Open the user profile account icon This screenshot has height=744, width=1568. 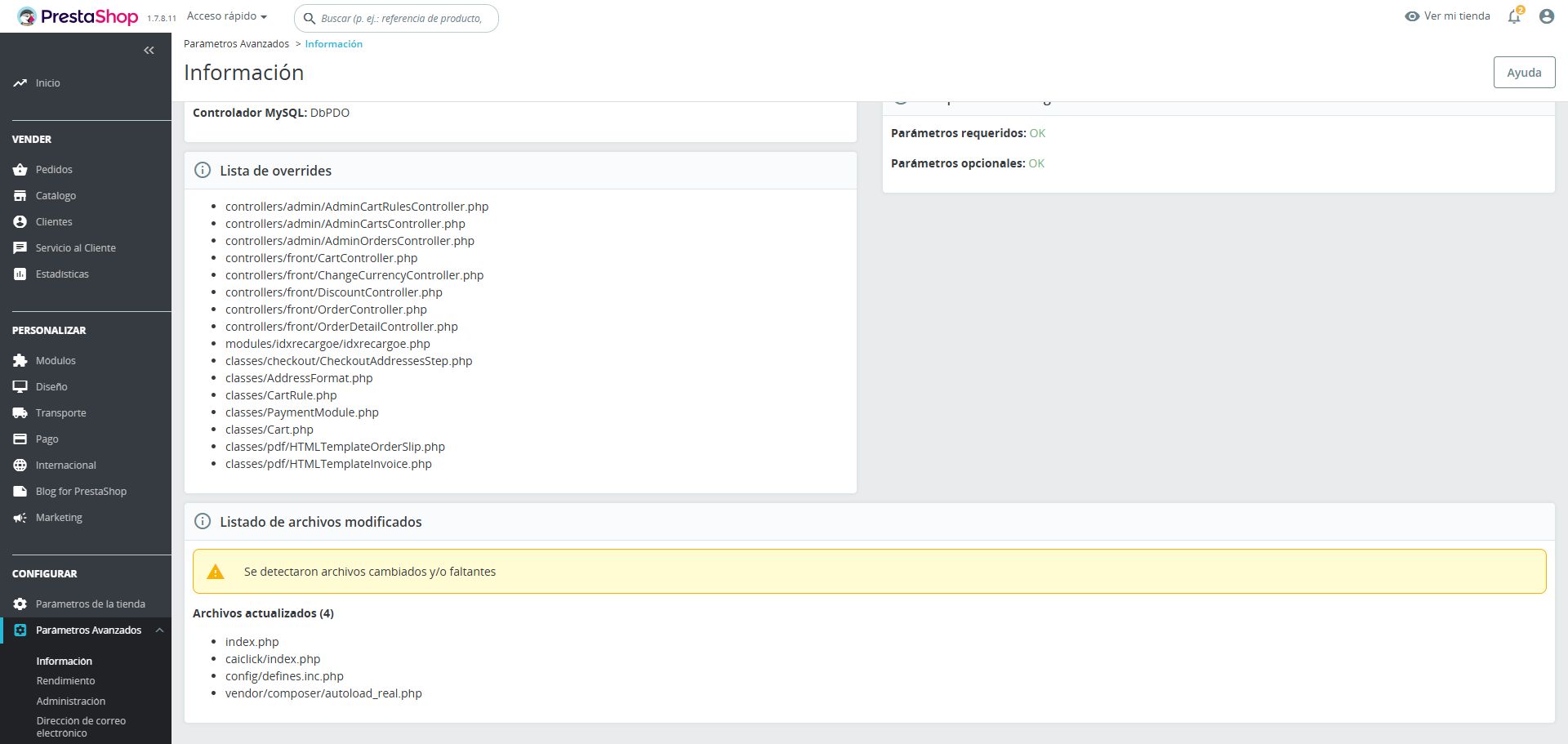1546,16
